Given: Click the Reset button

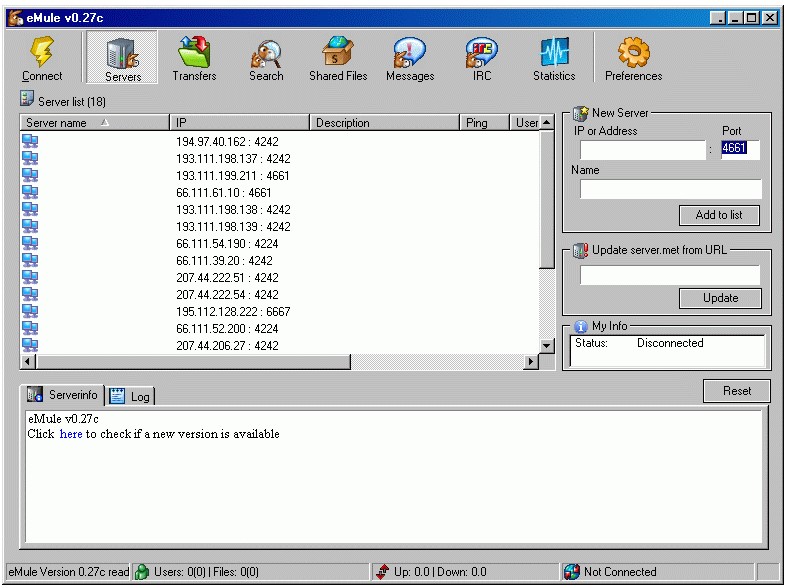Looking at the screenshot, I should click(x=736, y=391).
